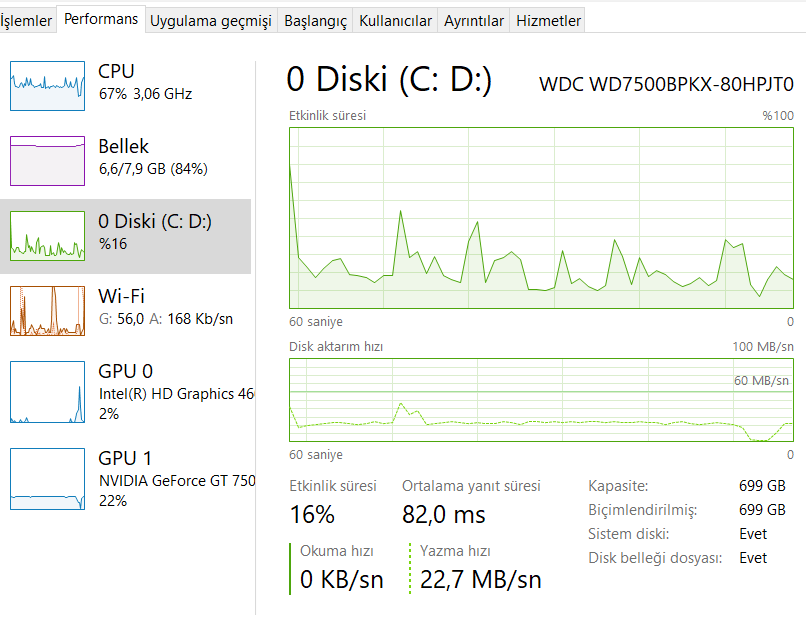Click the CPU usage mini graph thumbnail
This screenshot has width=806, height=619.
click(47, 85)
